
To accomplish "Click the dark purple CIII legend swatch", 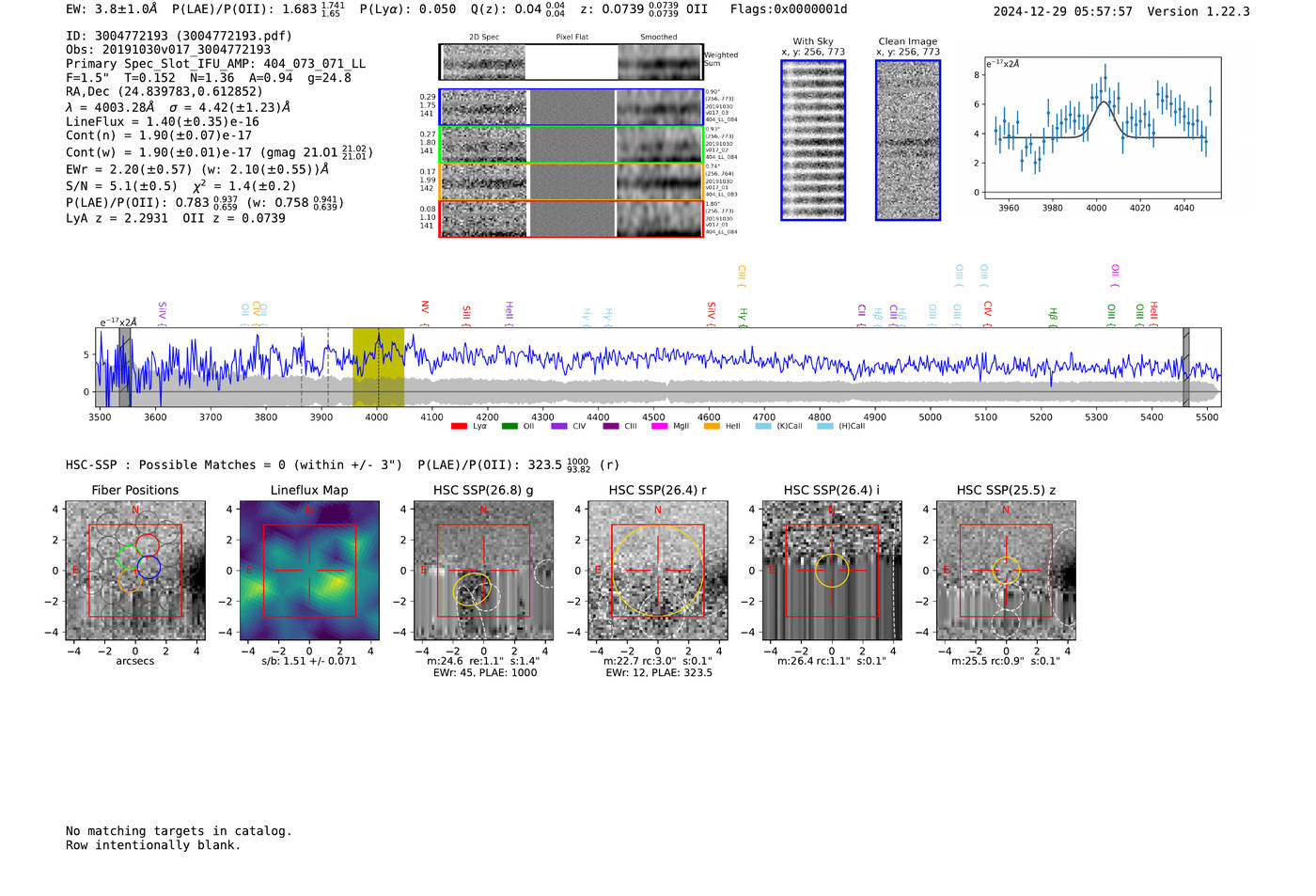I will 611,427.
